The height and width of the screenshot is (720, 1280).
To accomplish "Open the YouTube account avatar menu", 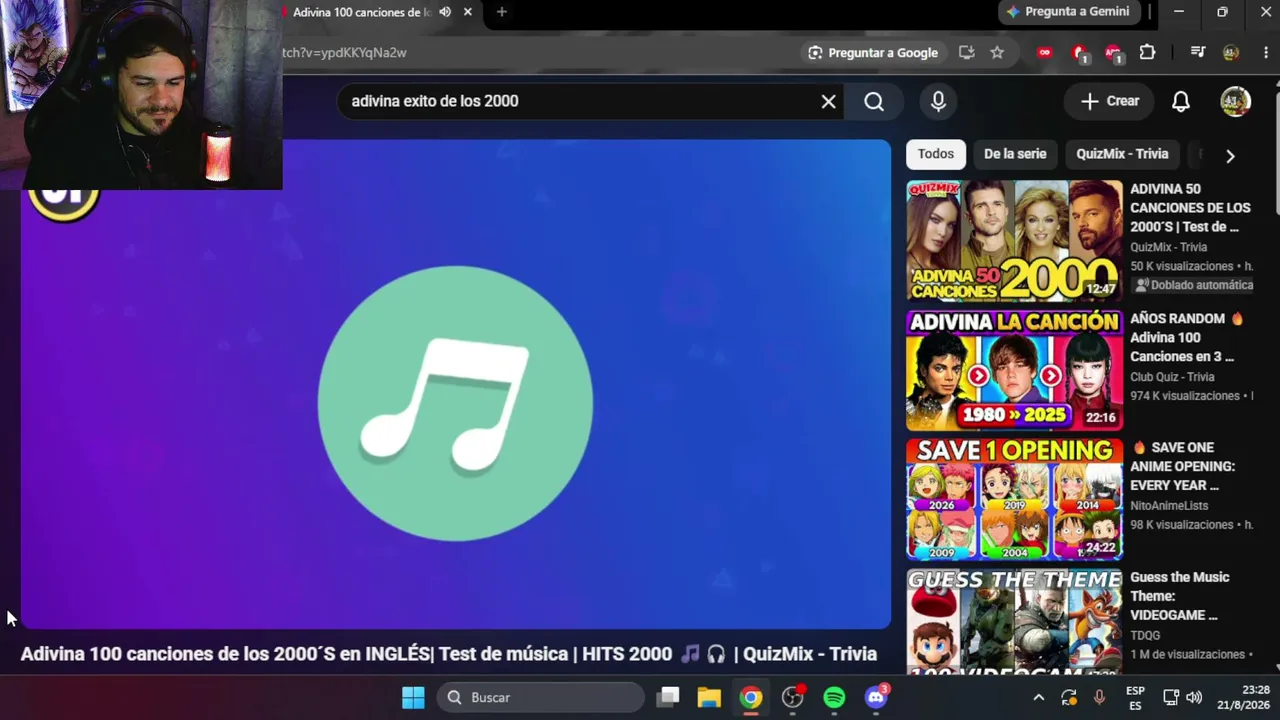I will 1236,101.
